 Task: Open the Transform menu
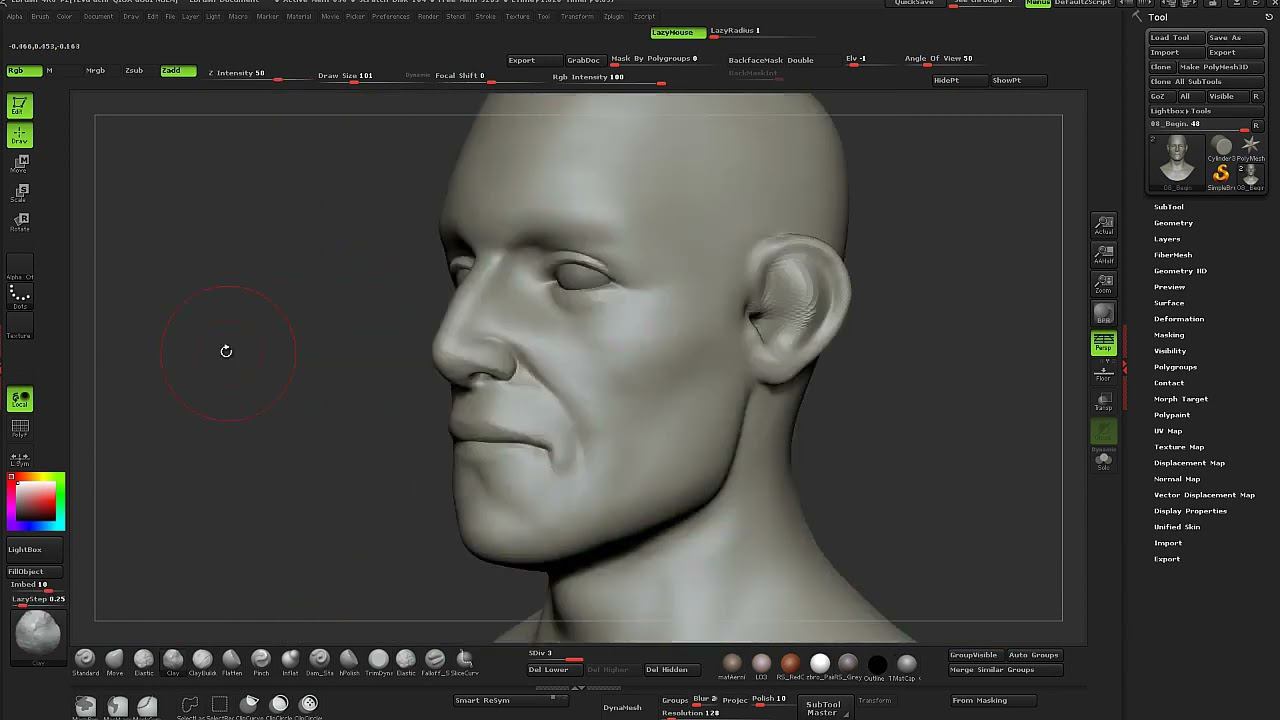[576, 17]
